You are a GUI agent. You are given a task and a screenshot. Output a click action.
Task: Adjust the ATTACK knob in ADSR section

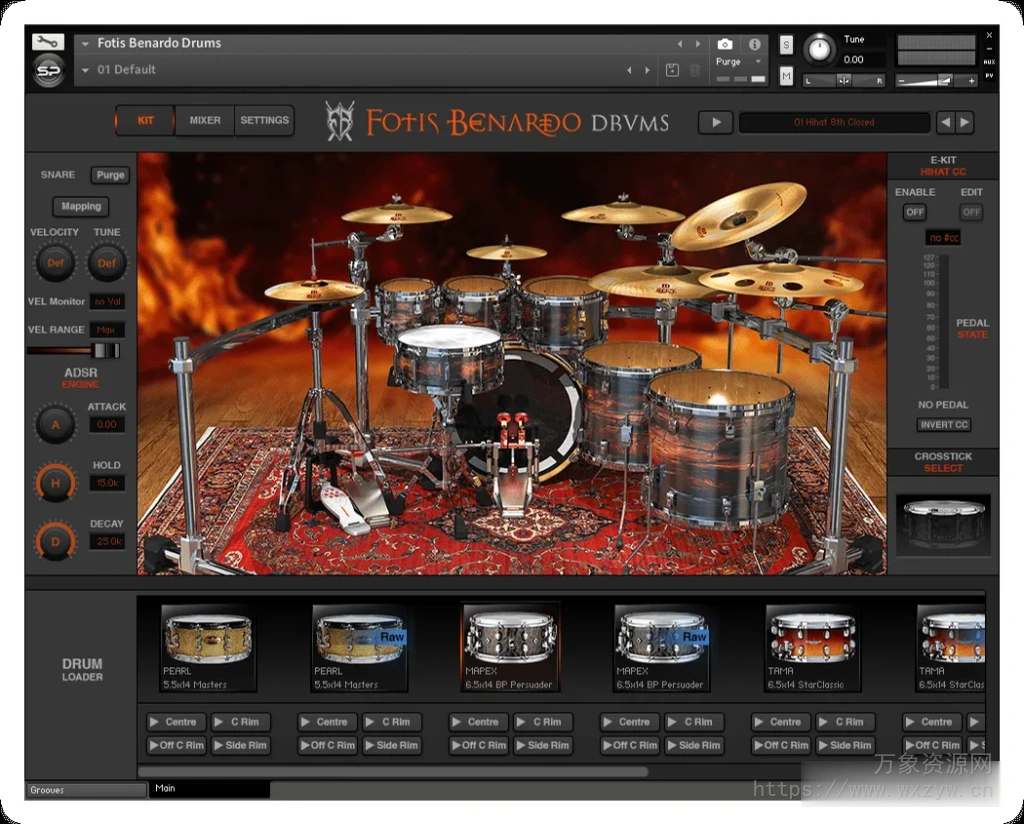coord(55,424)
